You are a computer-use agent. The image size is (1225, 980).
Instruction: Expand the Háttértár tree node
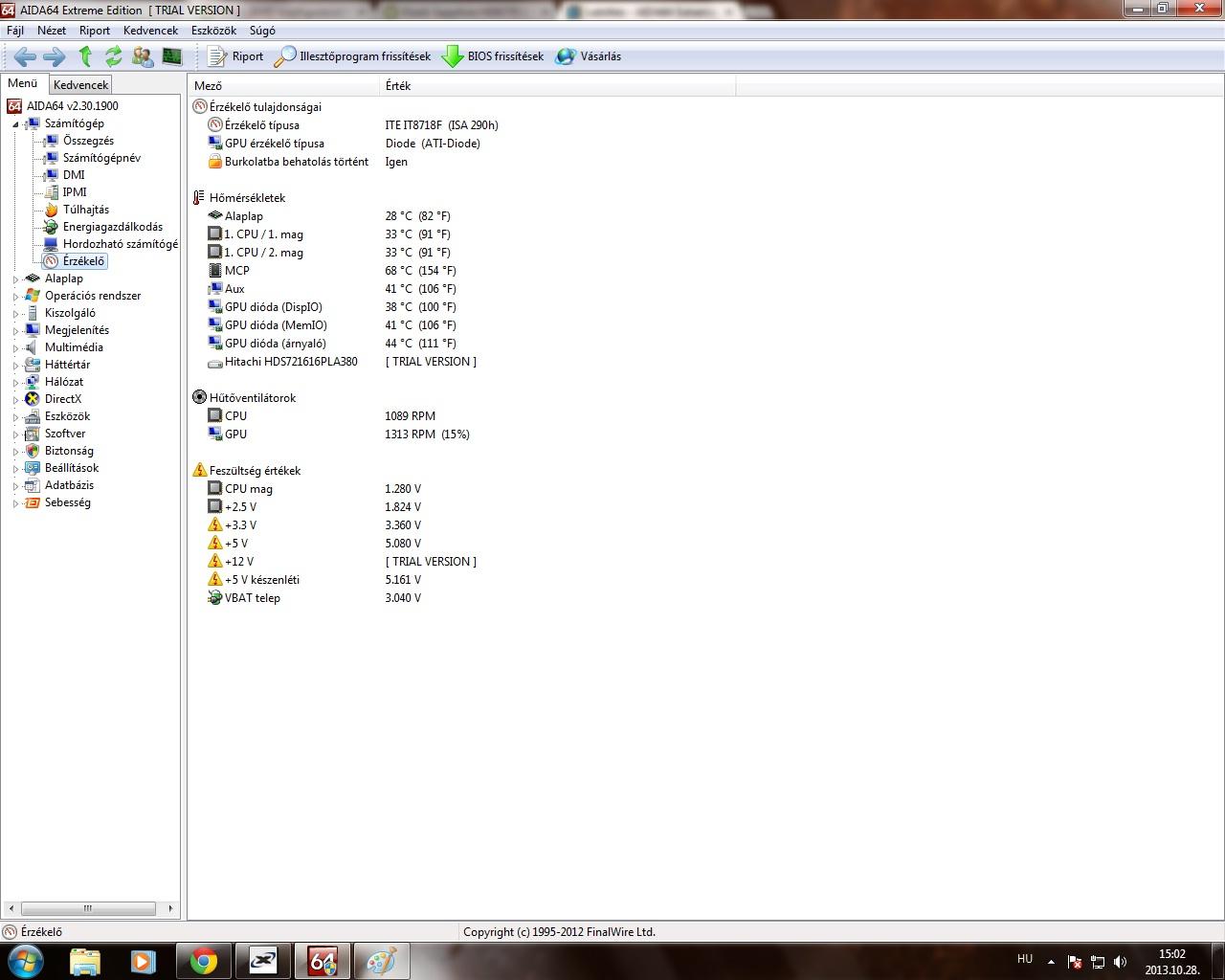tap(15, 366)
